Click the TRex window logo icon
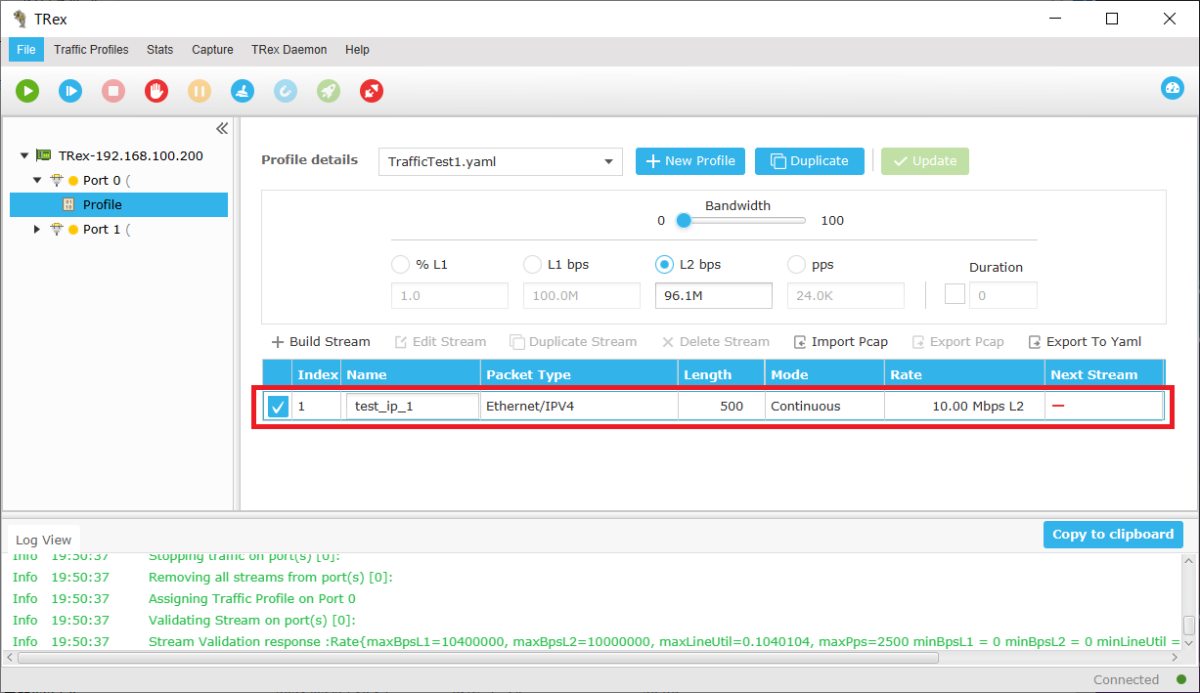This screenshot has width=1200, height=693. (20, 18)
